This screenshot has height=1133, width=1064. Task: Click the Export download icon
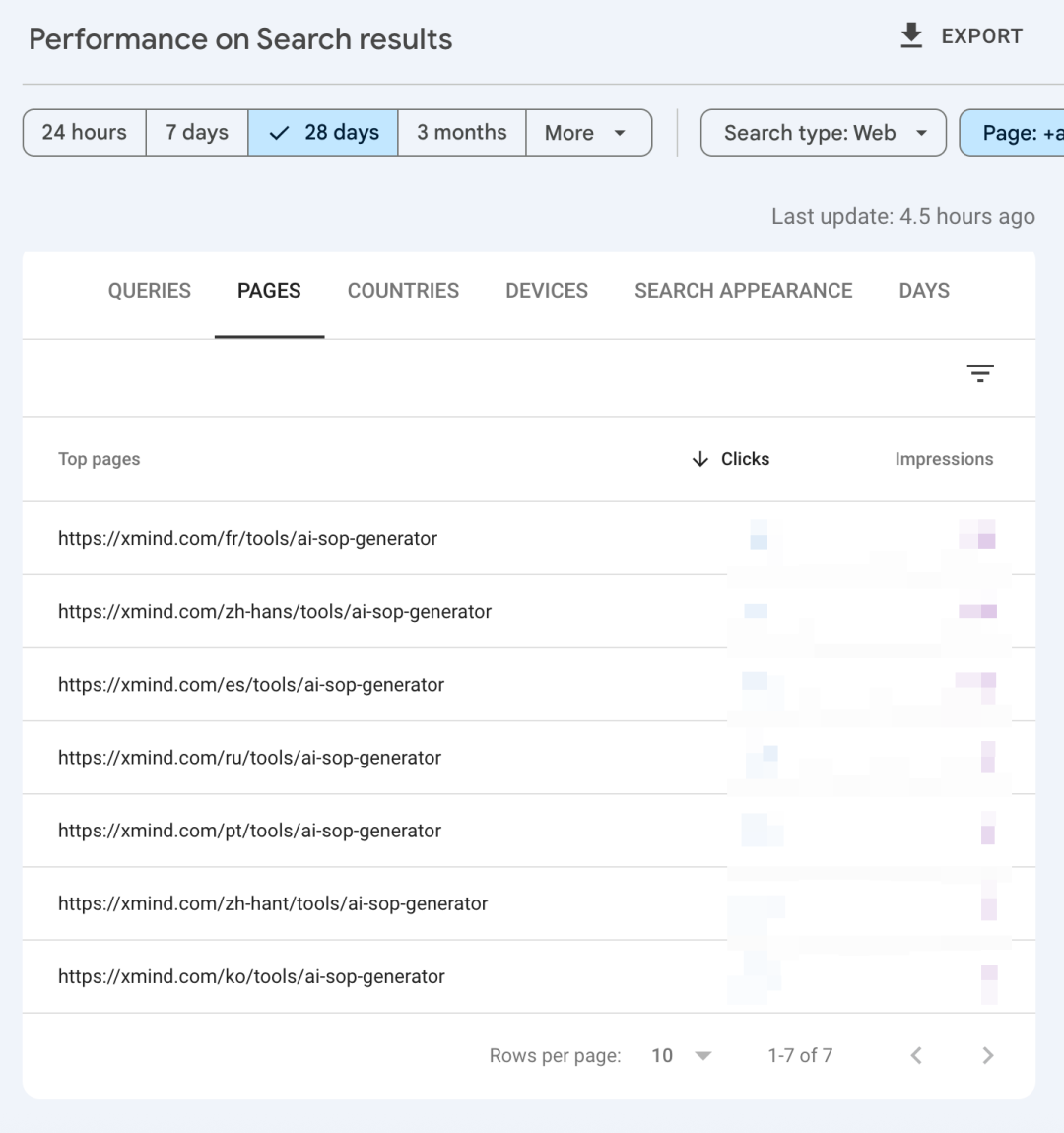point(911,35)
